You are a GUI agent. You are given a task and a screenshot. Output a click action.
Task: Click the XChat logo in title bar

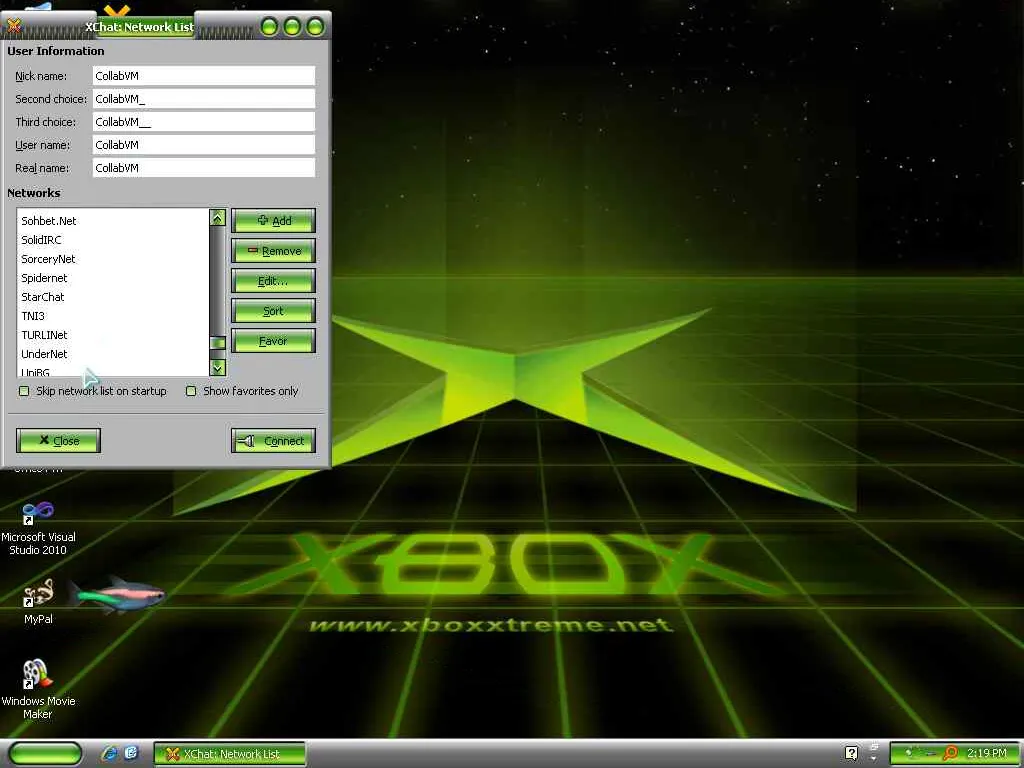[13, 25]
